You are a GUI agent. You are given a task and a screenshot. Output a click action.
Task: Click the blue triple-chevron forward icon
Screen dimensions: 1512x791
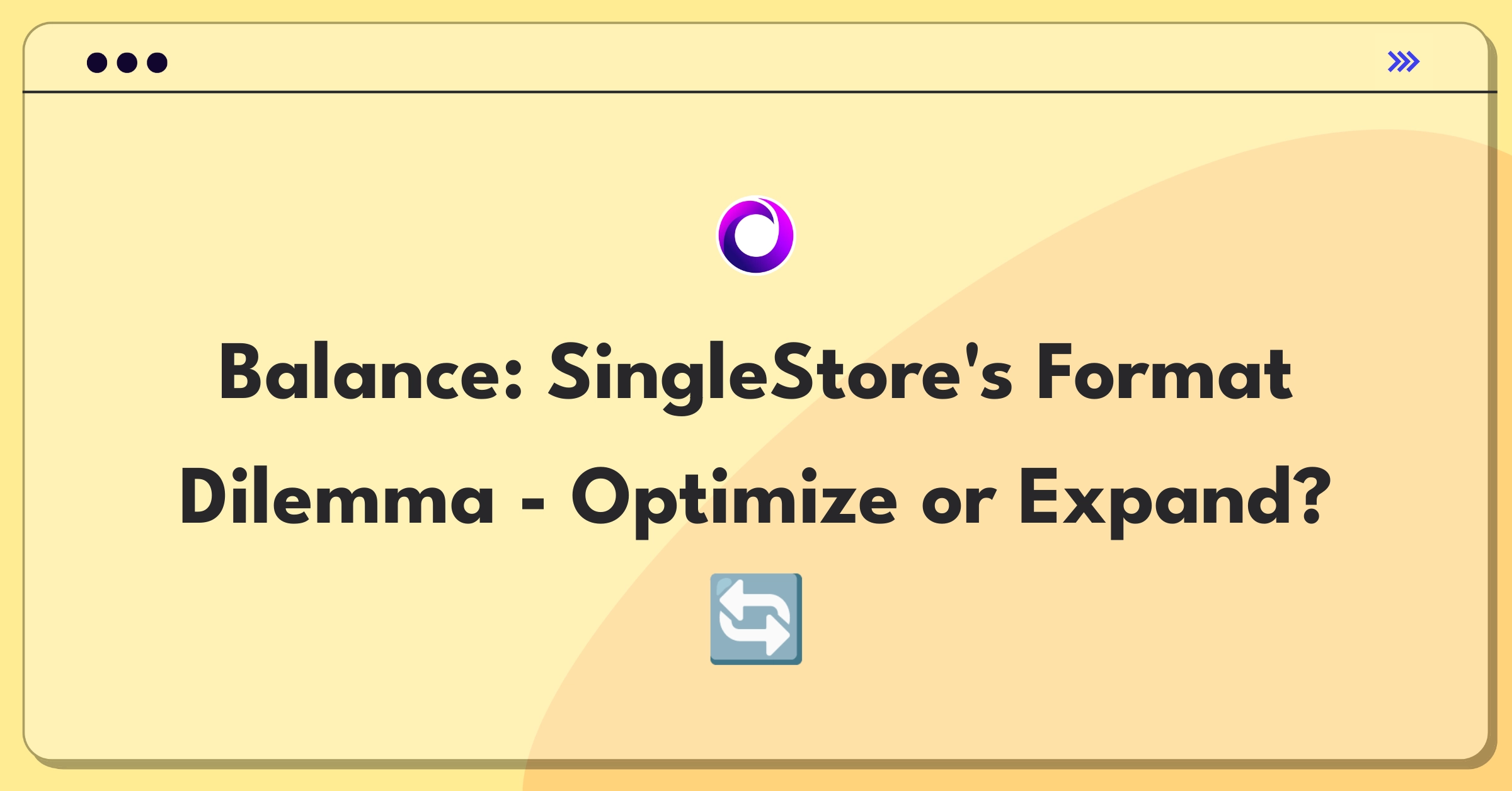tap(1403, 62)
